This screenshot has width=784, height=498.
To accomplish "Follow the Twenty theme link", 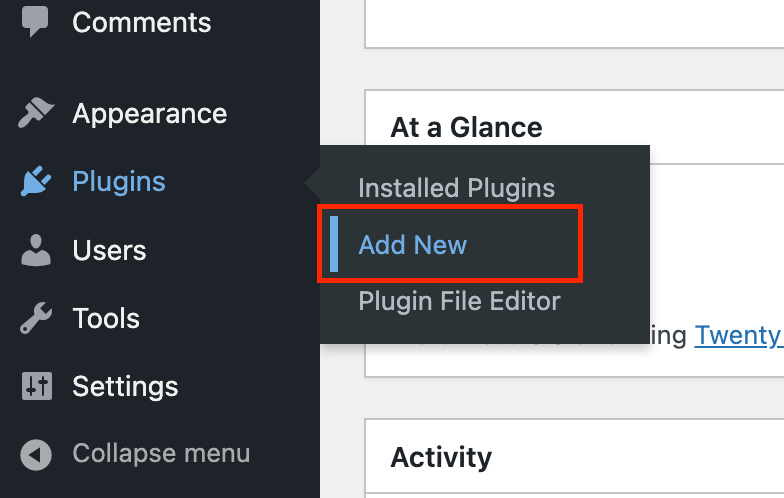I will coord(738,335).
